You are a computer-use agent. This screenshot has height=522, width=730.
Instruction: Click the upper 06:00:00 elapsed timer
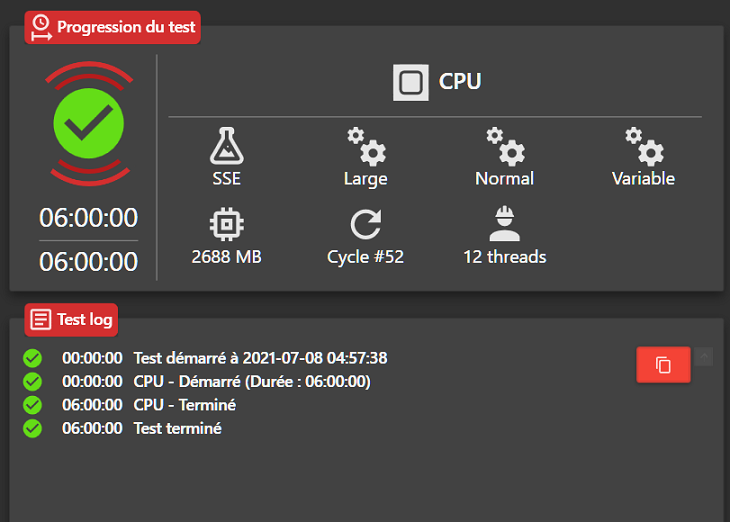pyautogui.click(x=88, y=217)
